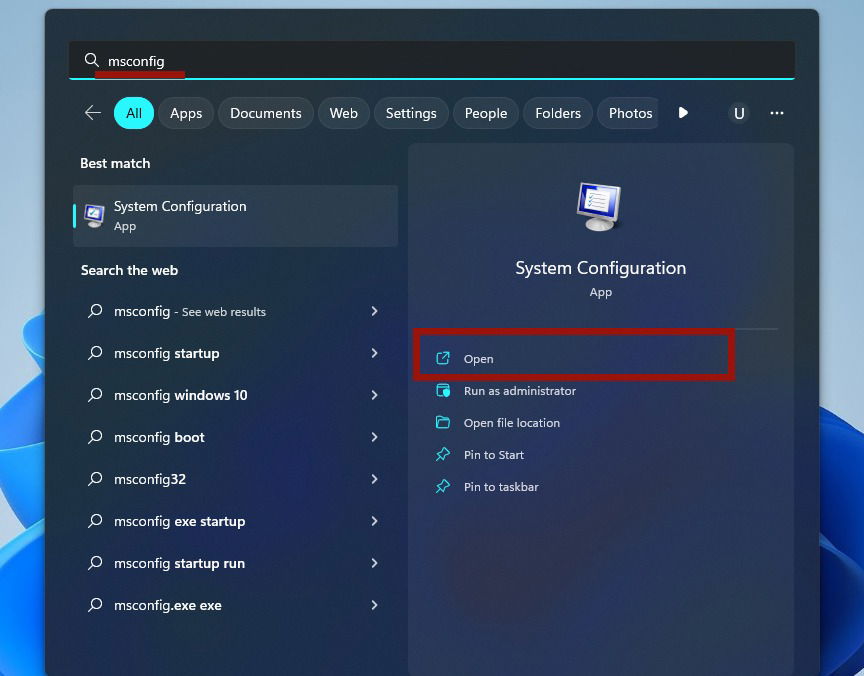Viewport: 864px width, 676px height.
Task: Switch to the Photos filter tab
Action: click(x=628, y=113)
